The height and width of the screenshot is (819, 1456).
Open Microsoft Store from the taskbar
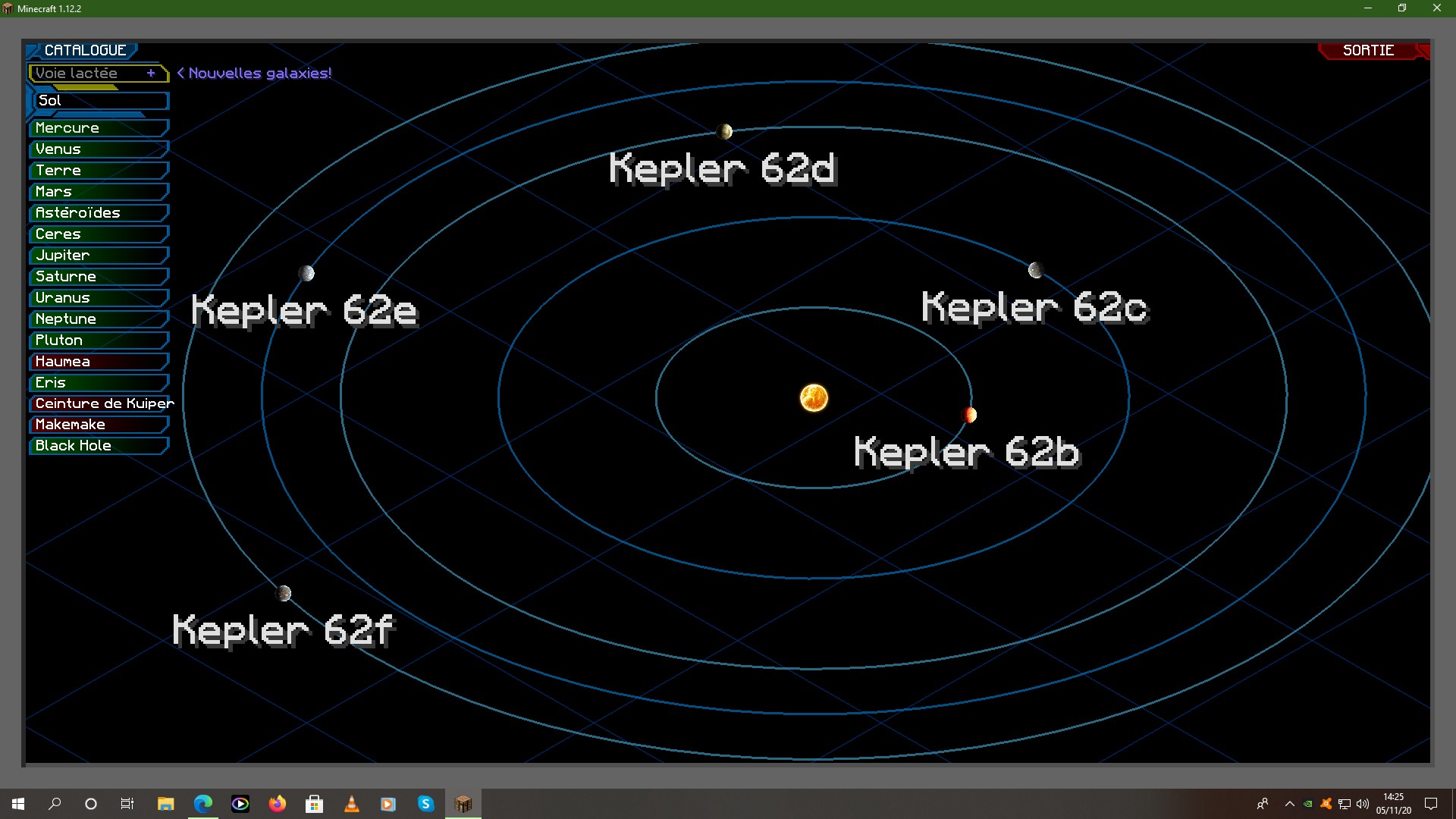pyautogui.click(x=314, y=804)
